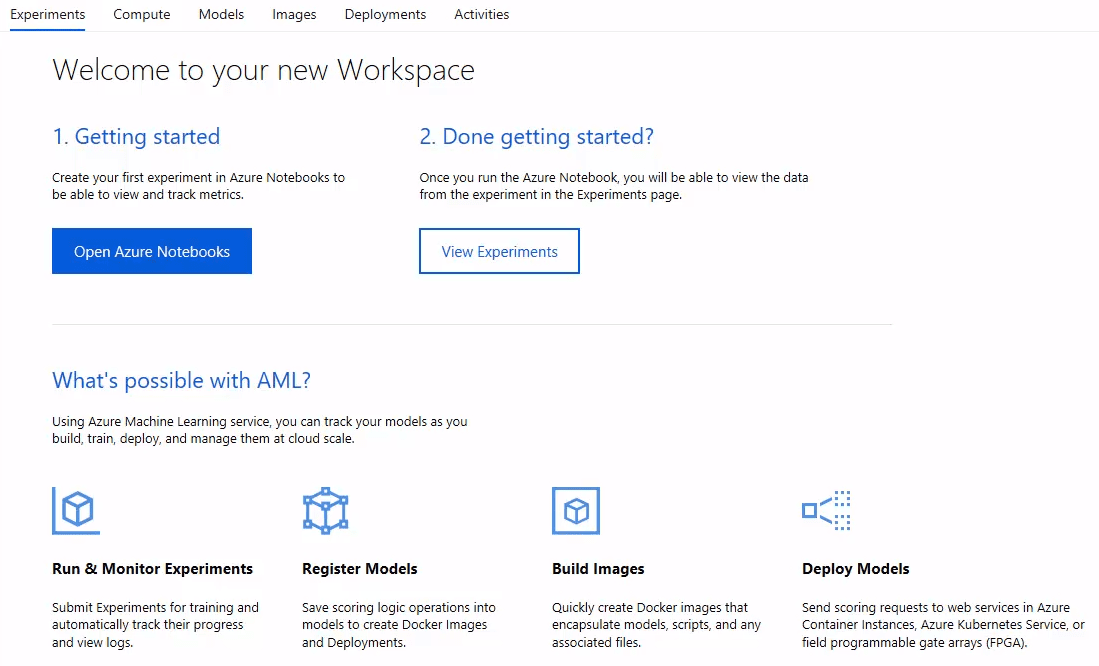Click the '2. Done getting started?' heading
1099x666 pixels.
(x=536, y=136)
